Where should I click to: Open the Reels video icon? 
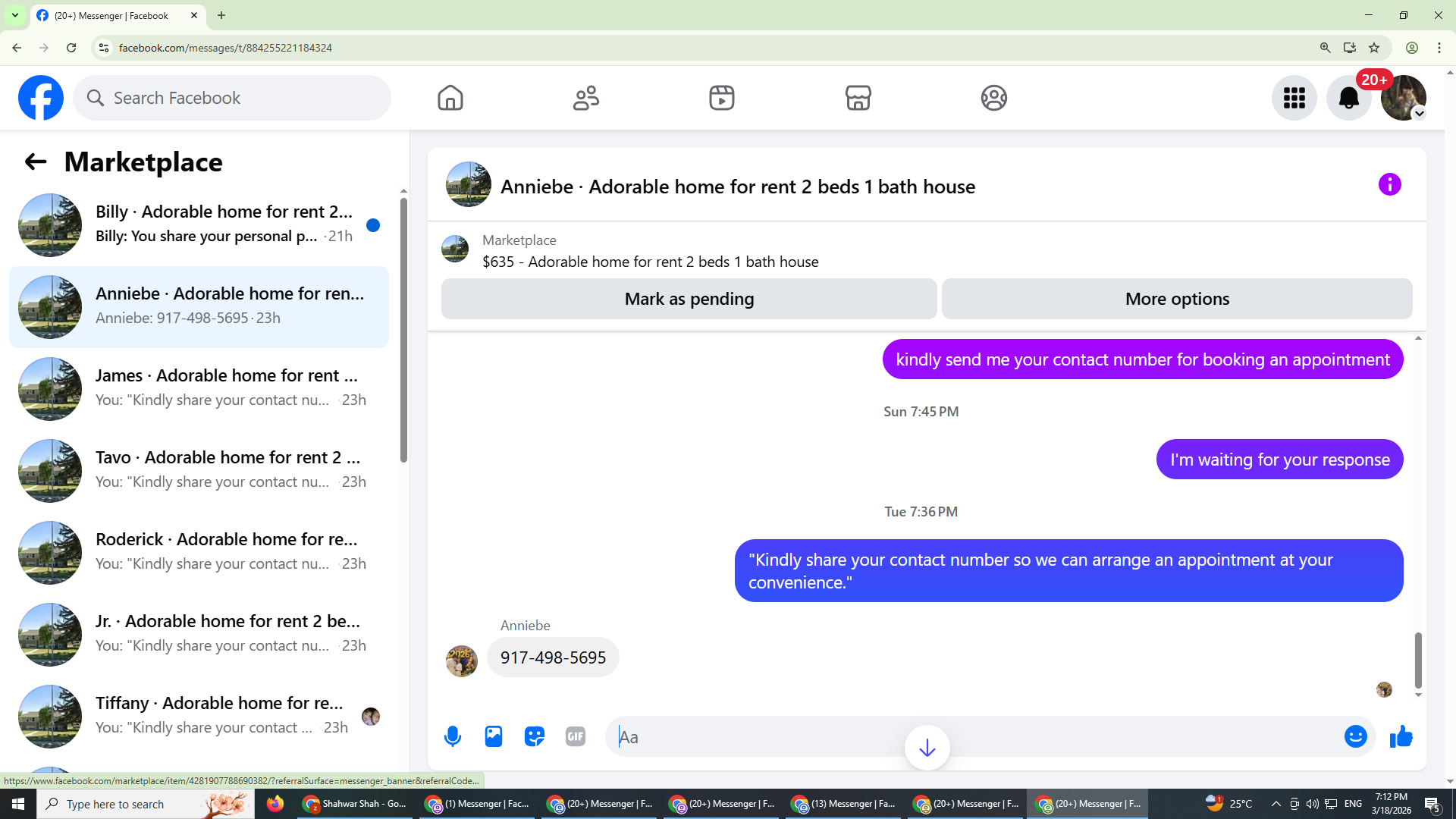click(x=721, y=98)
